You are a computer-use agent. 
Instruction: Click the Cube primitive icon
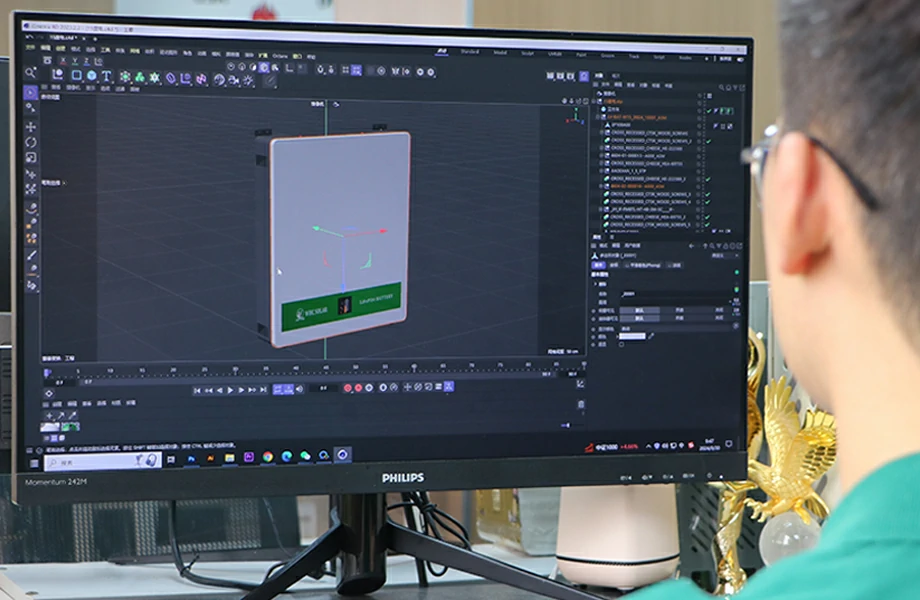[x=76, y=76]
